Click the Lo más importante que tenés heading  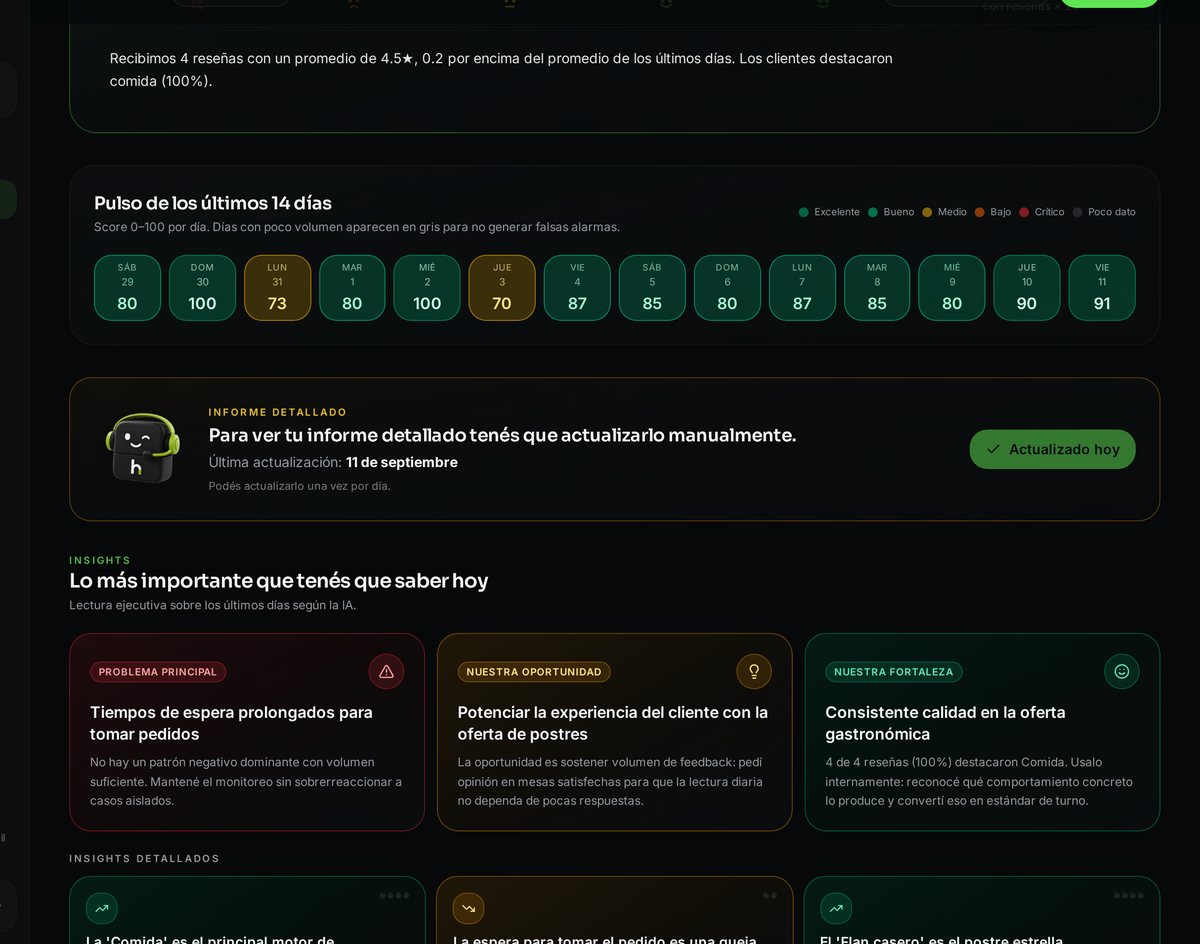pyautogui.click(x=279, y=581)
